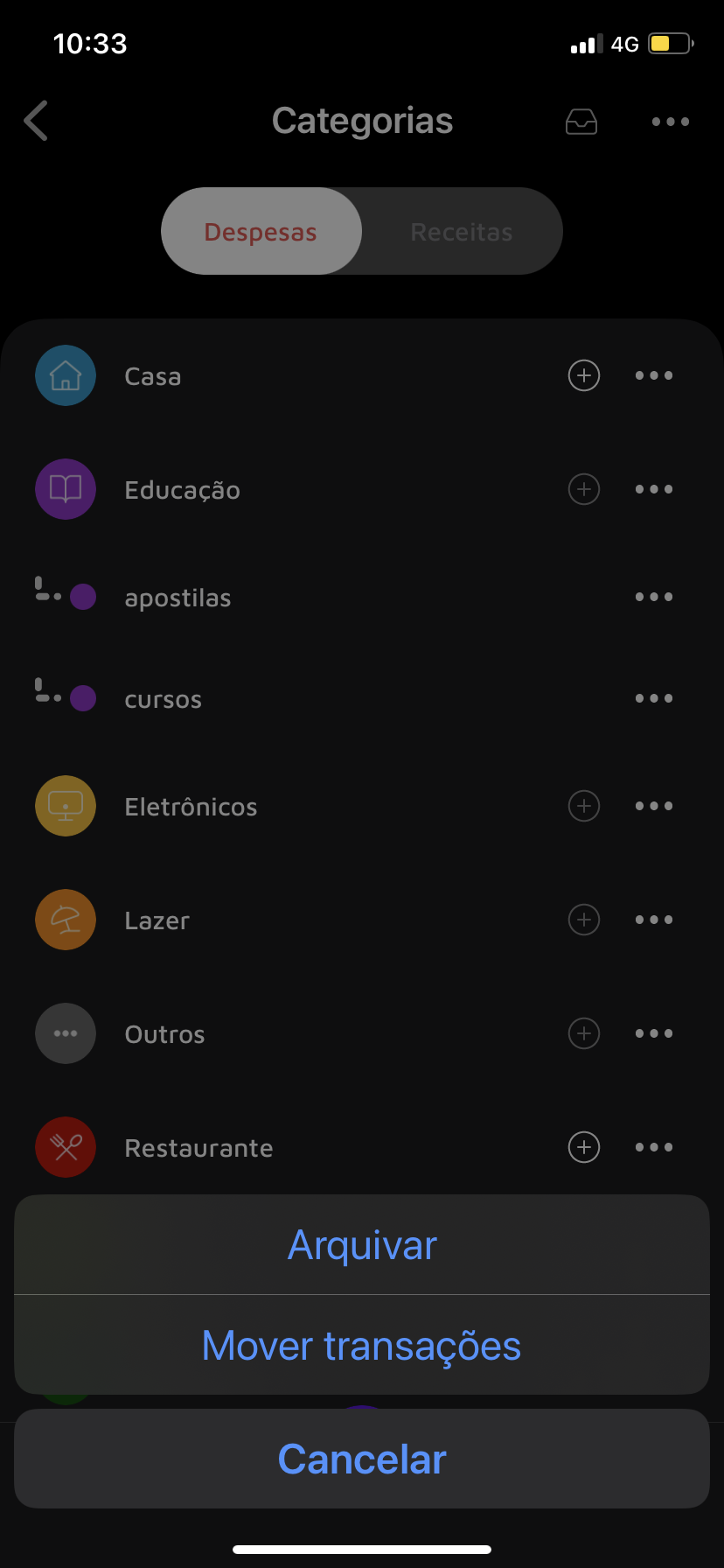Open options menu for Outros category
Image resolution: width=724 pixels, height=1568 pixels.
pyautogui.click(x=654, y=1033)
